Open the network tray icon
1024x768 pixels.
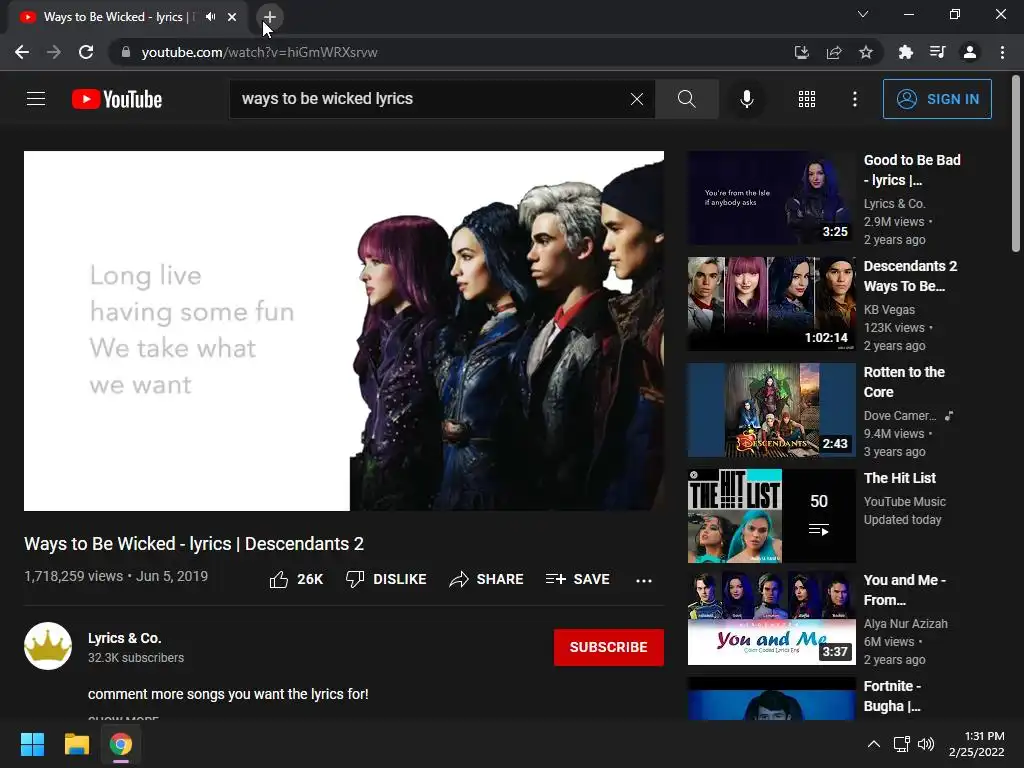click(902, 744)
